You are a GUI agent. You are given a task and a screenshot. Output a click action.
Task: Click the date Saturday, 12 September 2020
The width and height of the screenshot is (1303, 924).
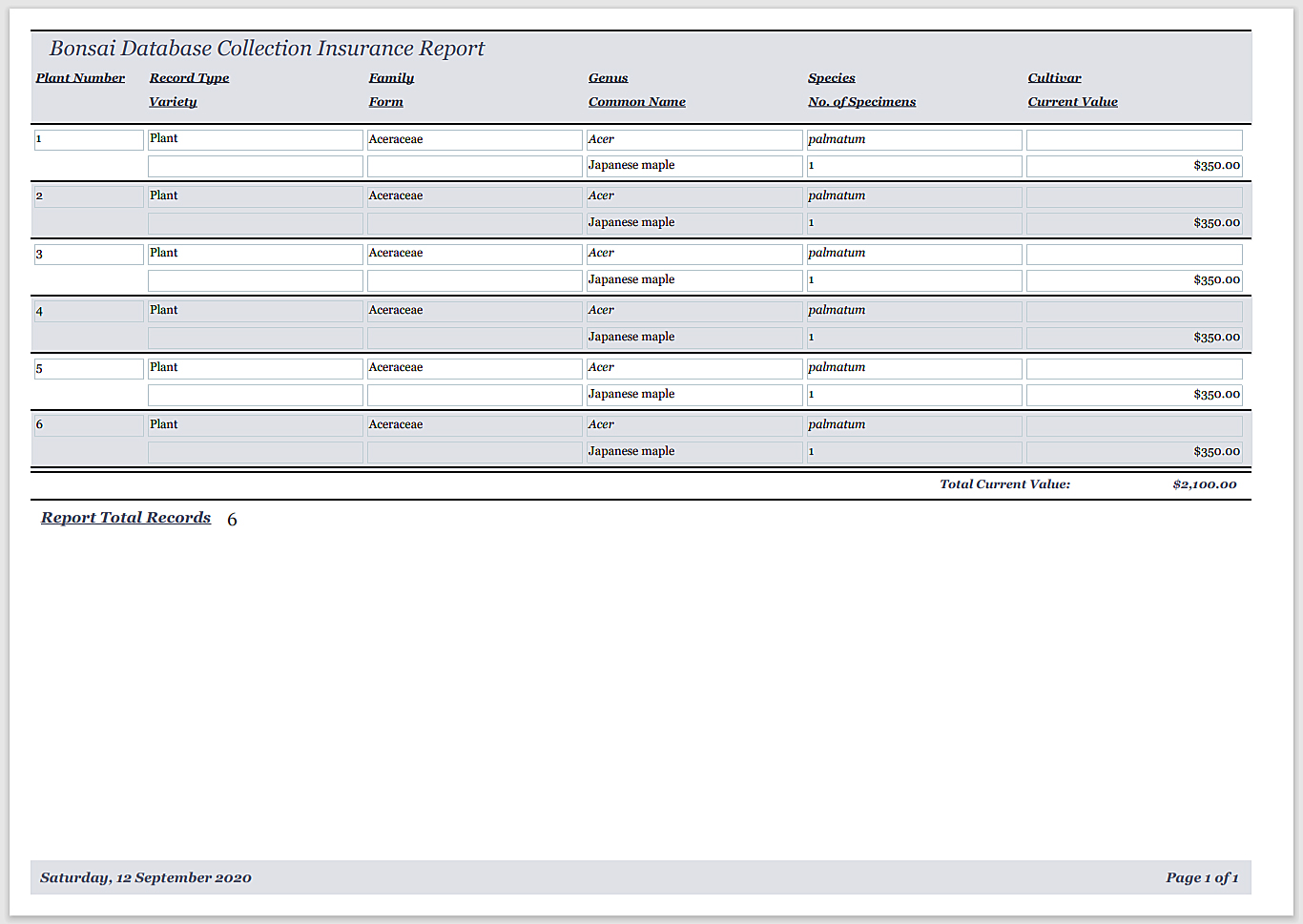tap(146, 878)
